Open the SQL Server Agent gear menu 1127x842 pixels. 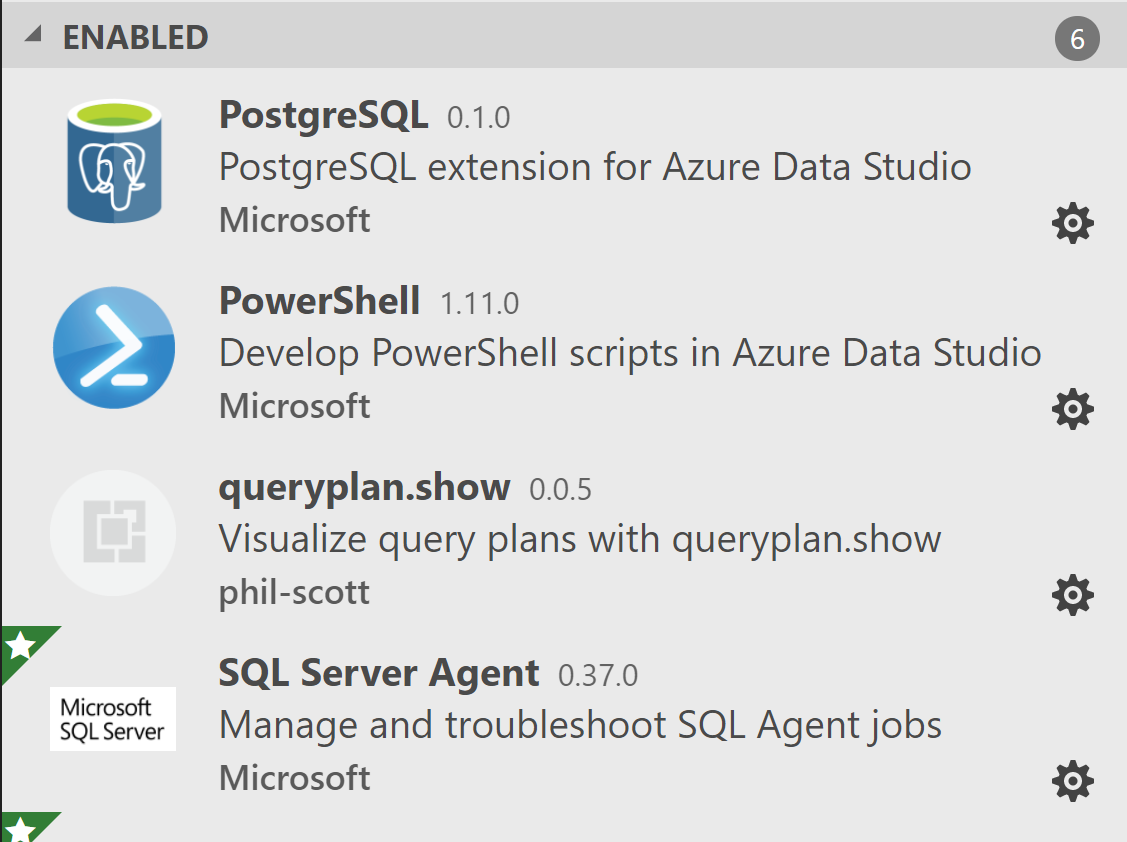click(1073, 780)
